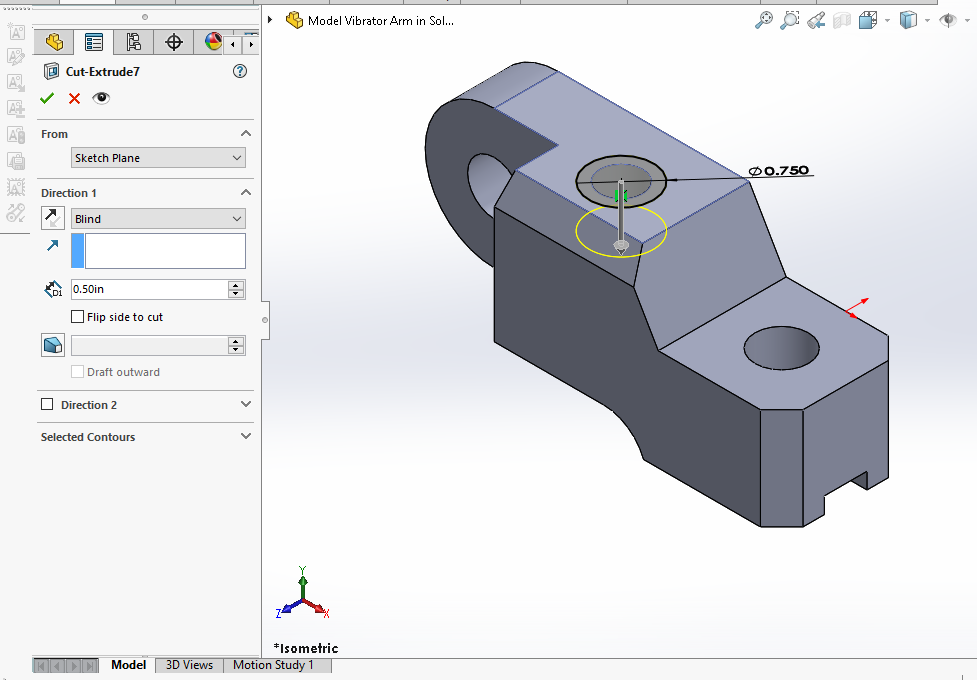Switch to the Motion Study 1 tab

(x=273, y=665)
